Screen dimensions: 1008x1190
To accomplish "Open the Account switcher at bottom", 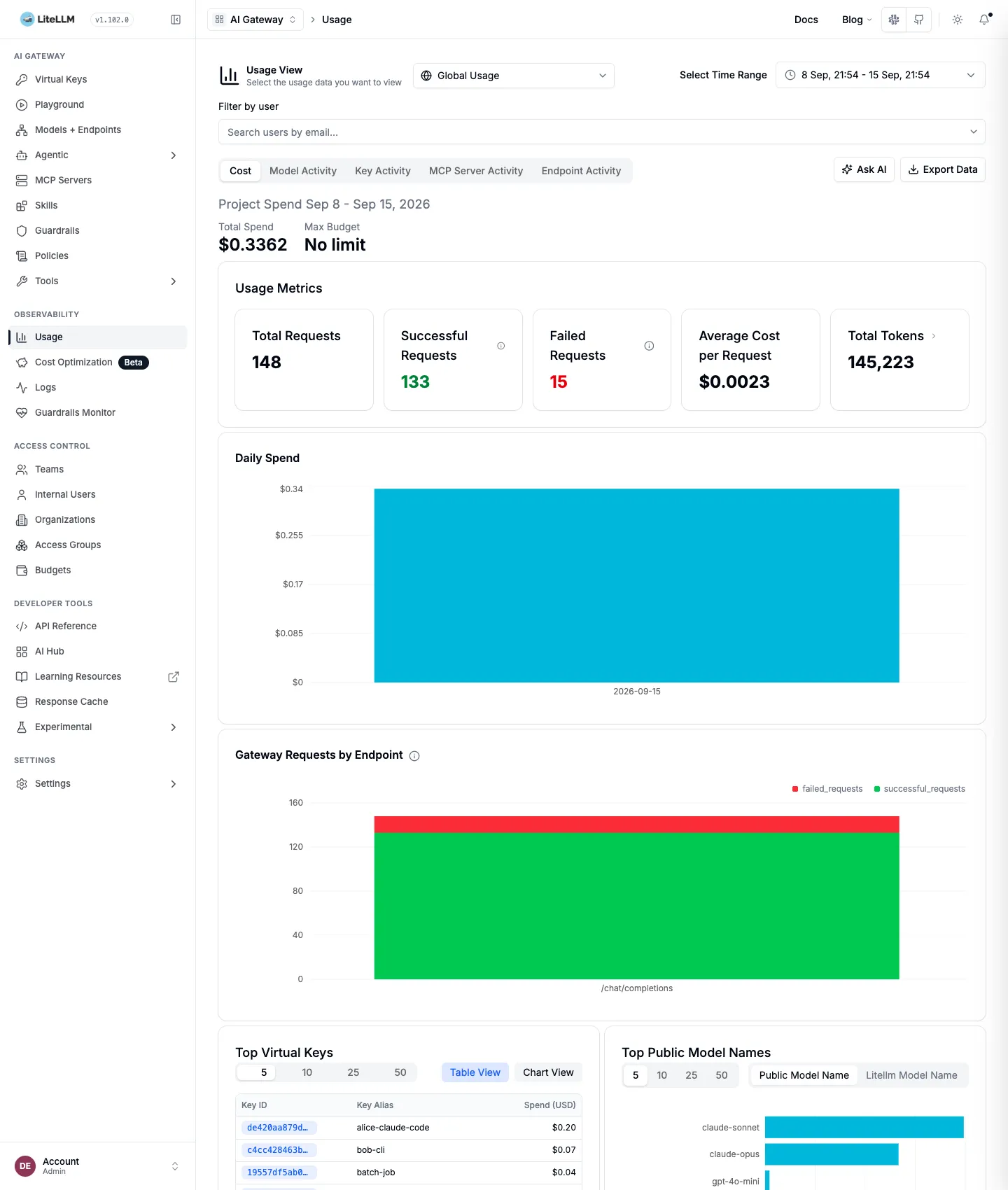I will (97, 1165).
